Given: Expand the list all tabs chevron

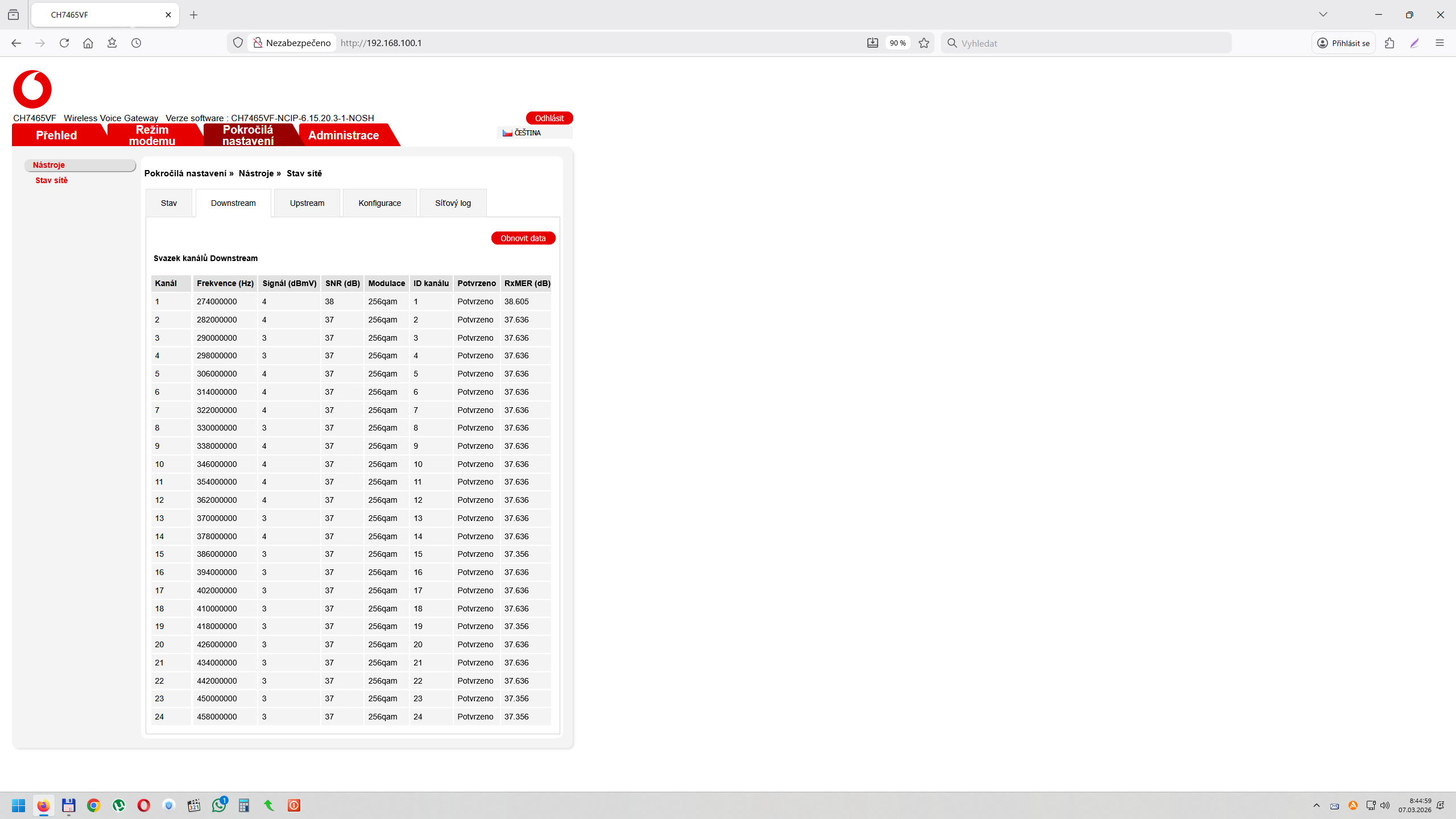Looking at the screenshot, I should tap(1323, 15).
